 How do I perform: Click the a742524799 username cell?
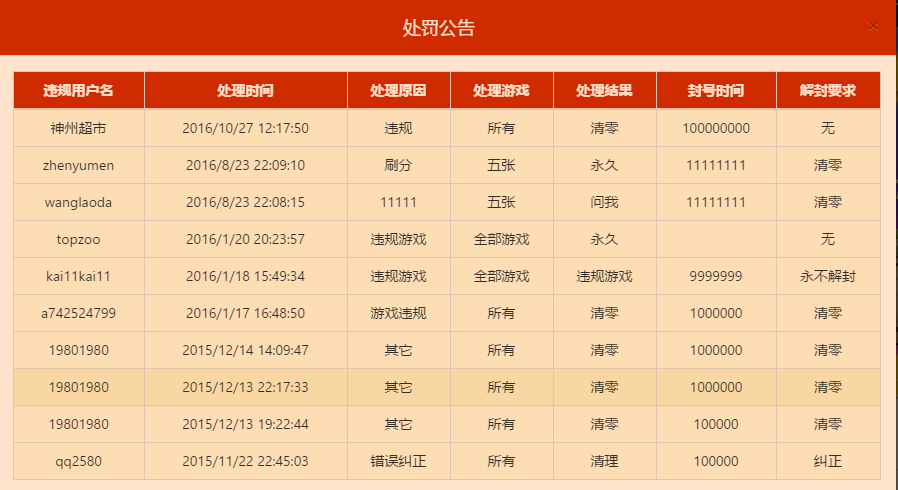coord(79,313)
